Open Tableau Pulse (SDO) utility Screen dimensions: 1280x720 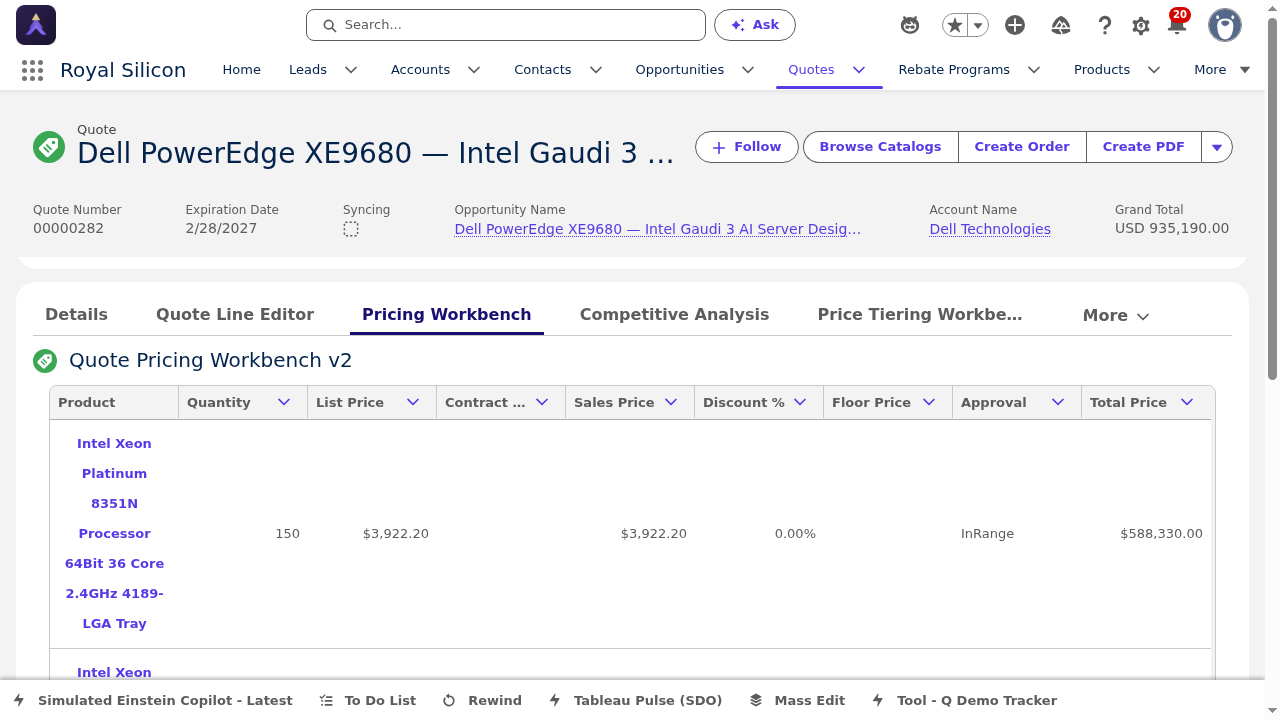click(635, 700)
